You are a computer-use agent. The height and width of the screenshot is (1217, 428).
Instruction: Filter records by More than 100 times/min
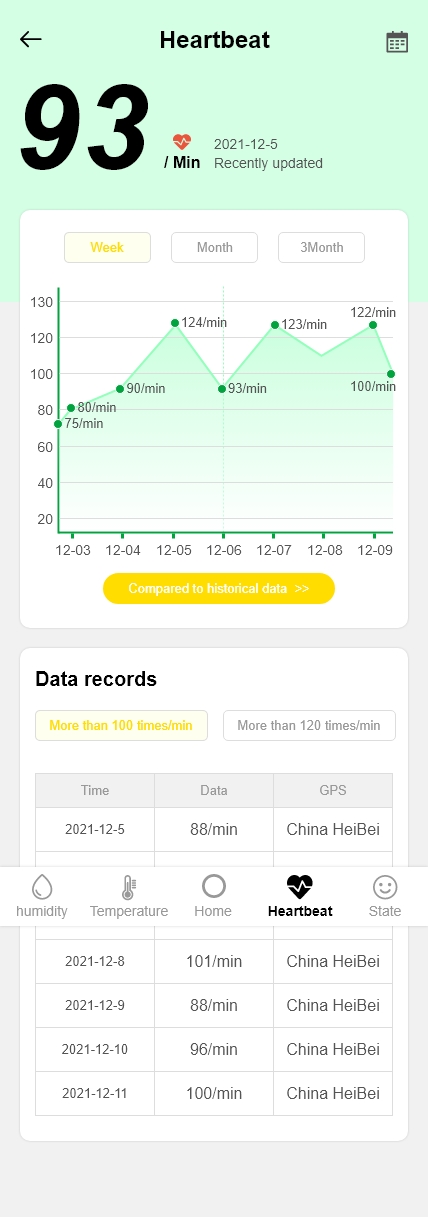coord(121,725)
